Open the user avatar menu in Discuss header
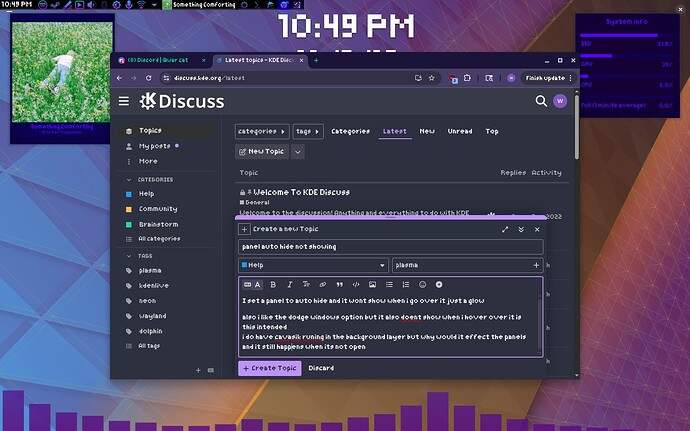 [x=560, y=101]
